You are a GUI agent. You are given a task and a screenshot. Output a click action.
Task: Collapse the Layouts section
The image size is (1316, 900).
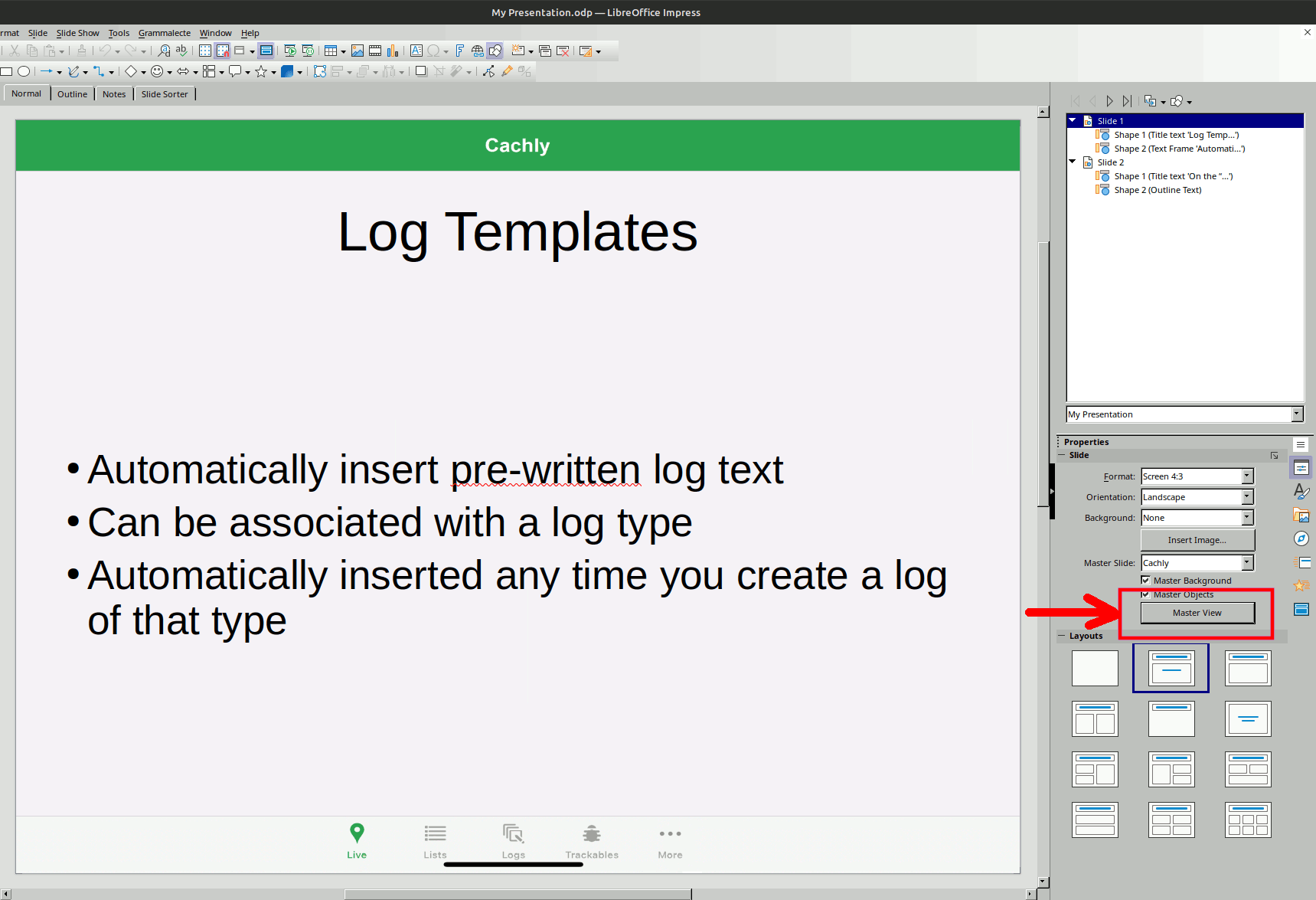(1062, 636)
